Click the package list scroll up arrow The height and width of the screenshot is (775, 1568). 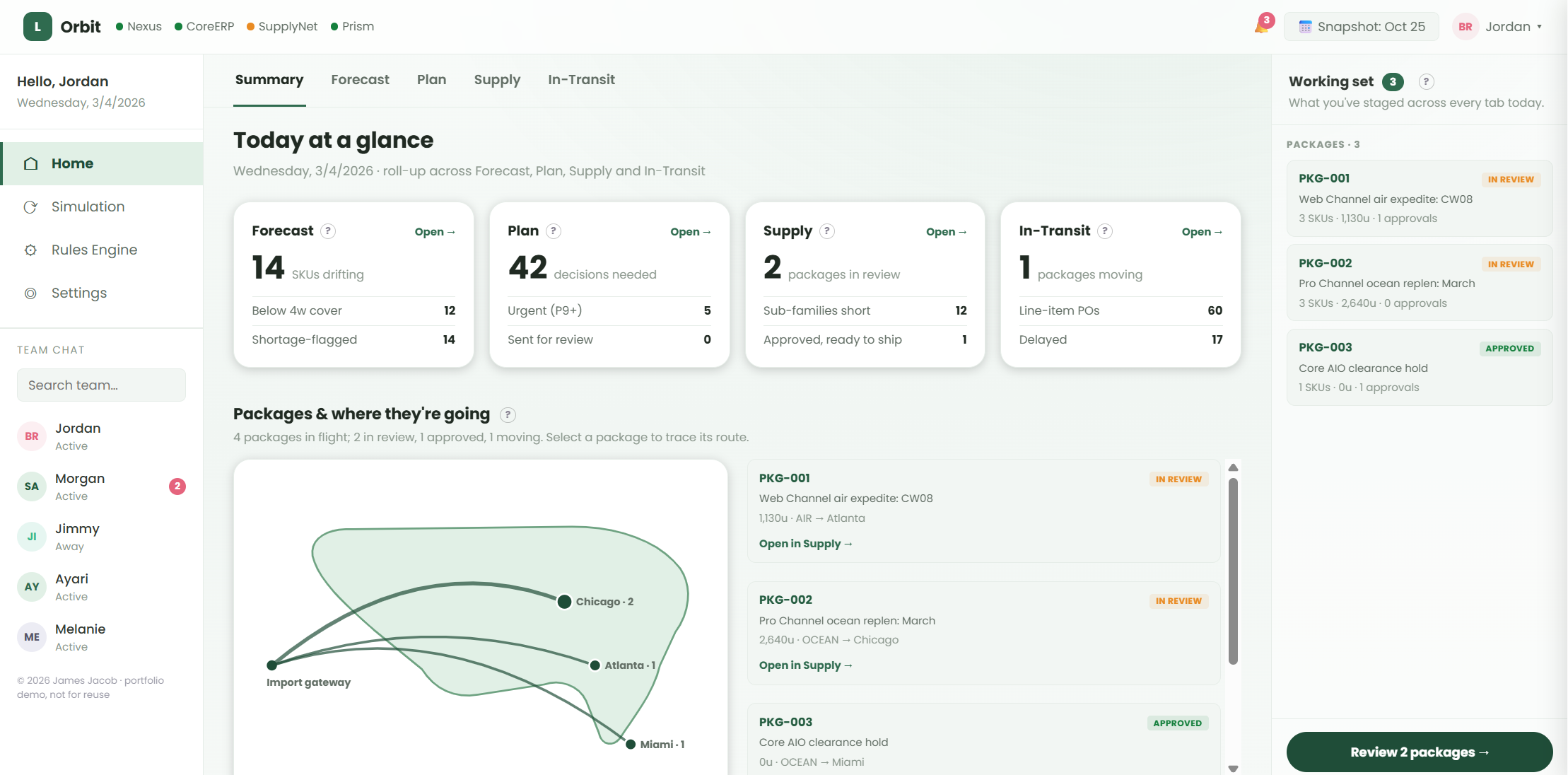1233,467
